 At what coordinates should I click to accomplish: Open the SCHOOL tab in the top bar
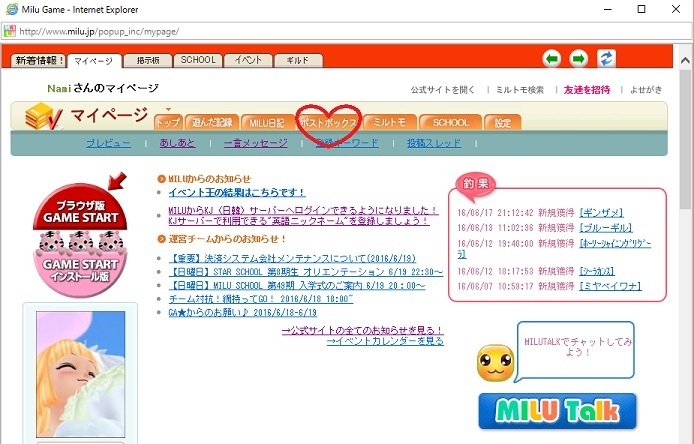[x=198, y=60]
